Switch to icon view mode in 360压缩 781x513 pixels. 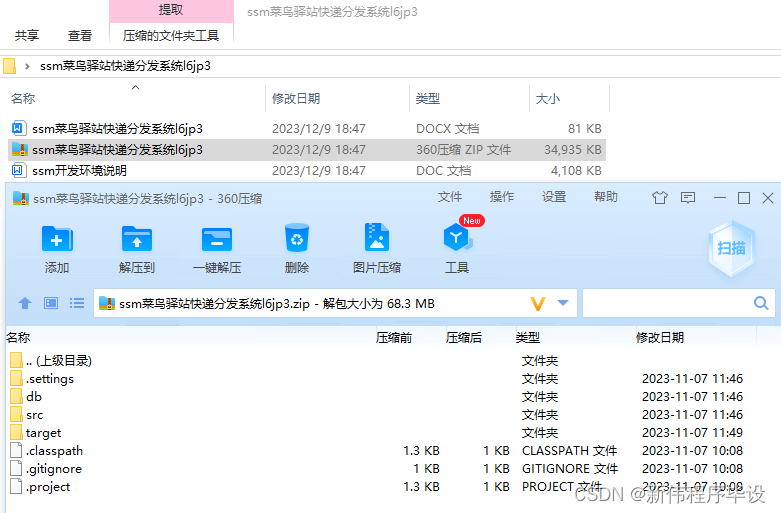coord(51,303)
